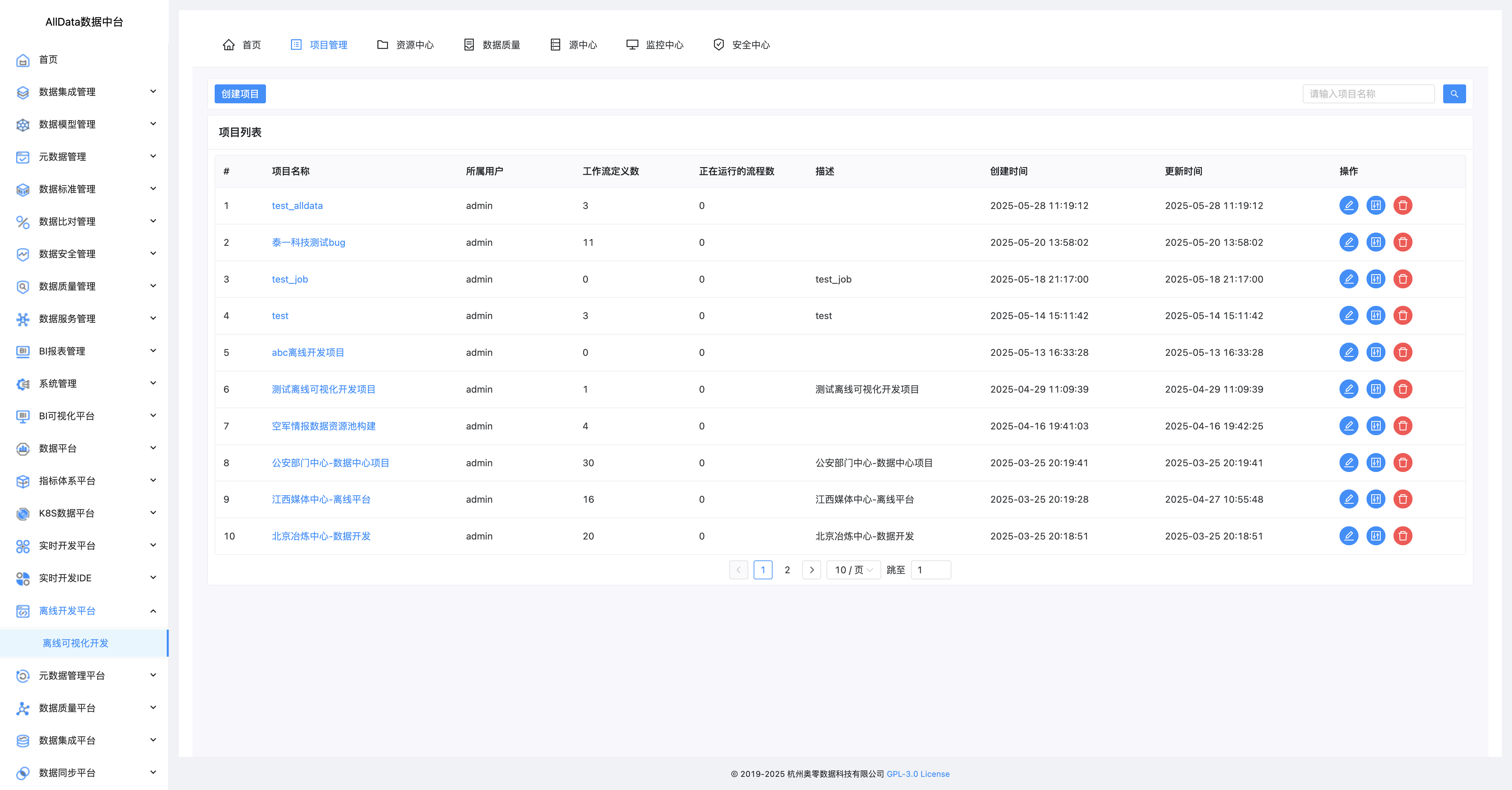Viewport: 1512px width, 790px height.
Task: Click the 首页 home icon in sidebar
Action: 23,60
